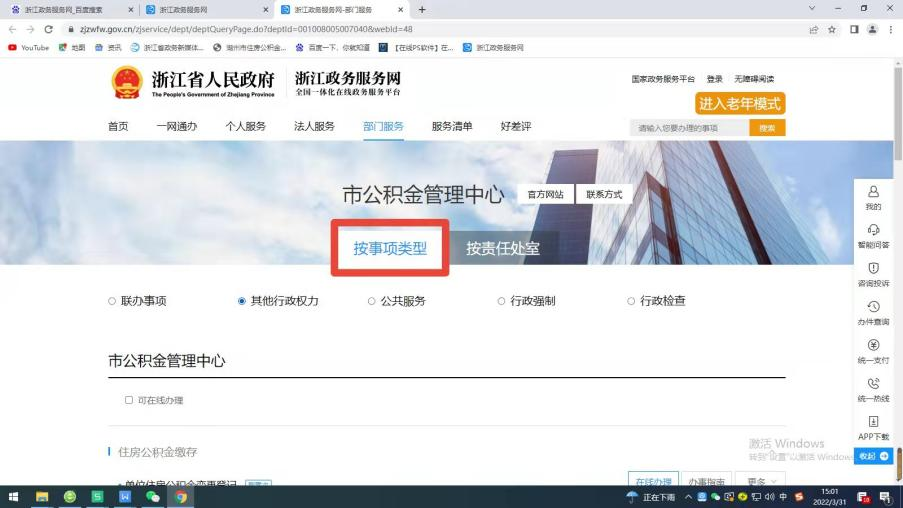Reload the page with the refresh icon
The height and width of the screenshot is (508, 903).
click(x=48, y=29)
